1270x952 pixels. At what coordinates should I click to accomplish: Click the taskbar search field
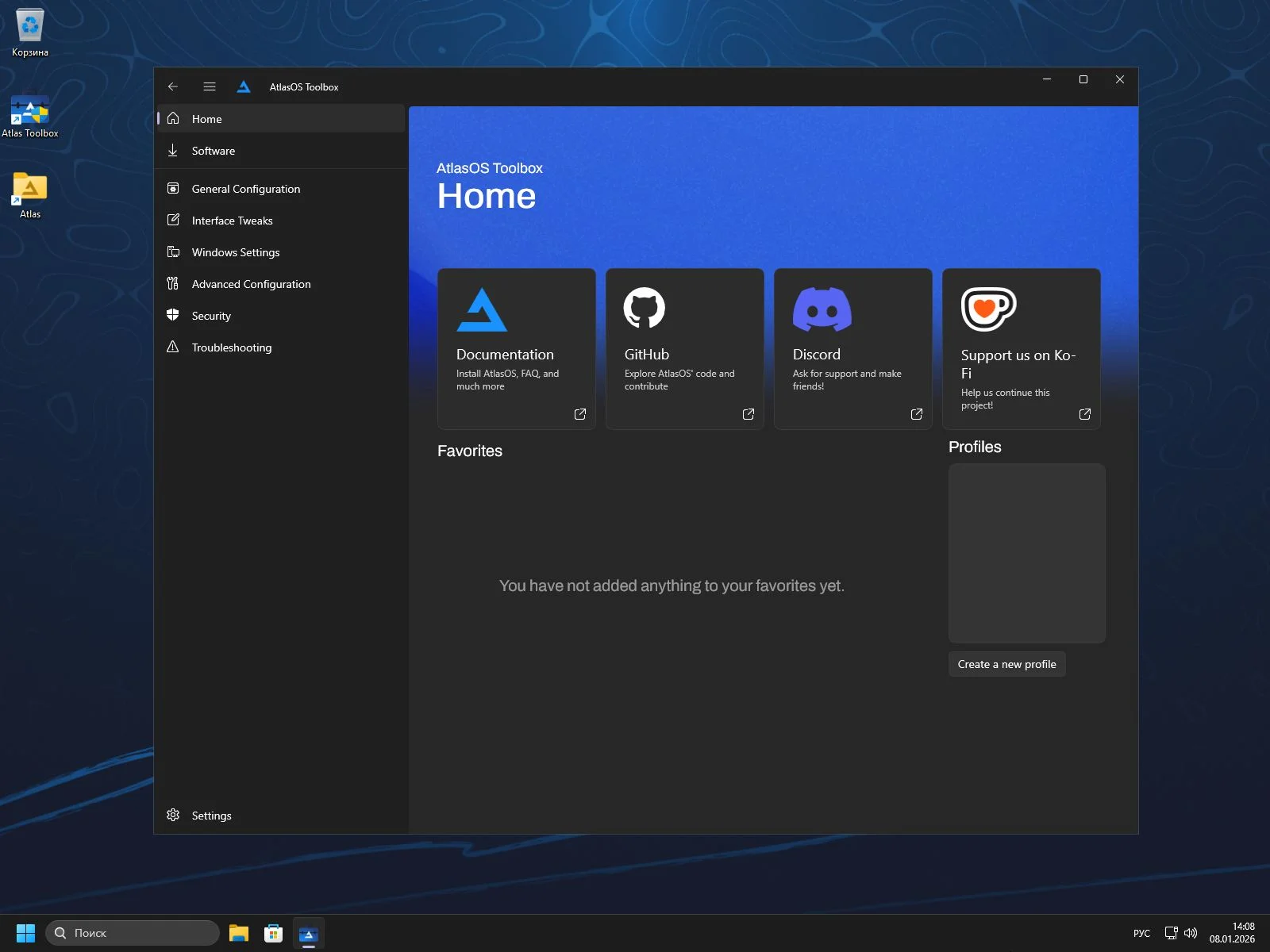(x=133, y=933)
